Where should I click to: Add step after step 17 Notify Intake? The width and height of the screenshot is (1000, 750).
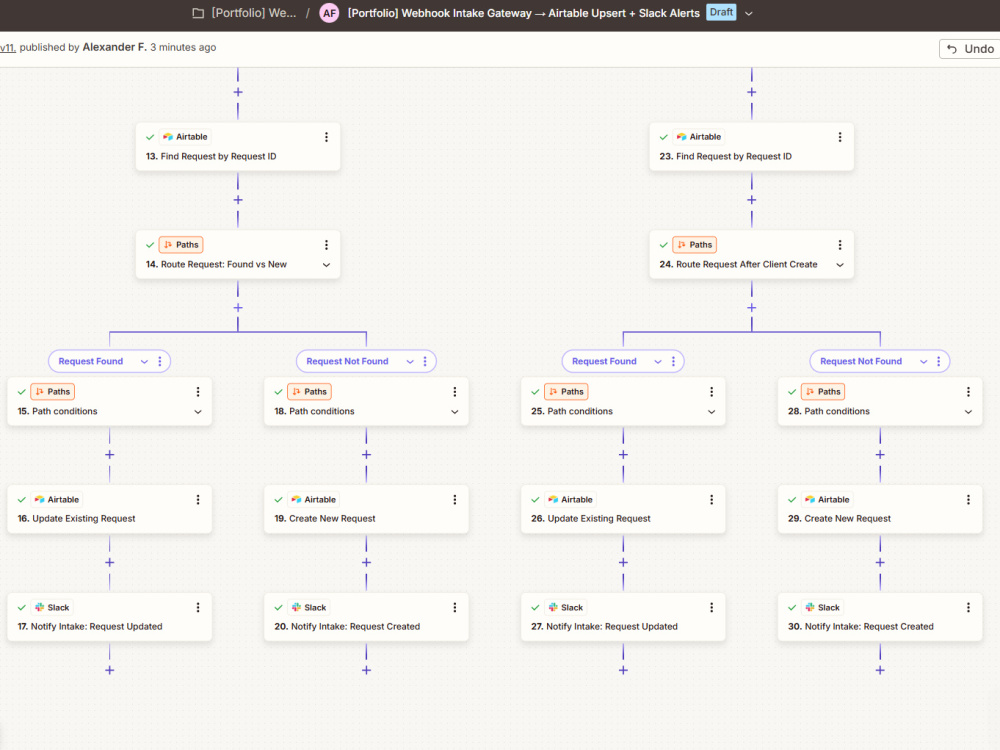tap(110, 670)
